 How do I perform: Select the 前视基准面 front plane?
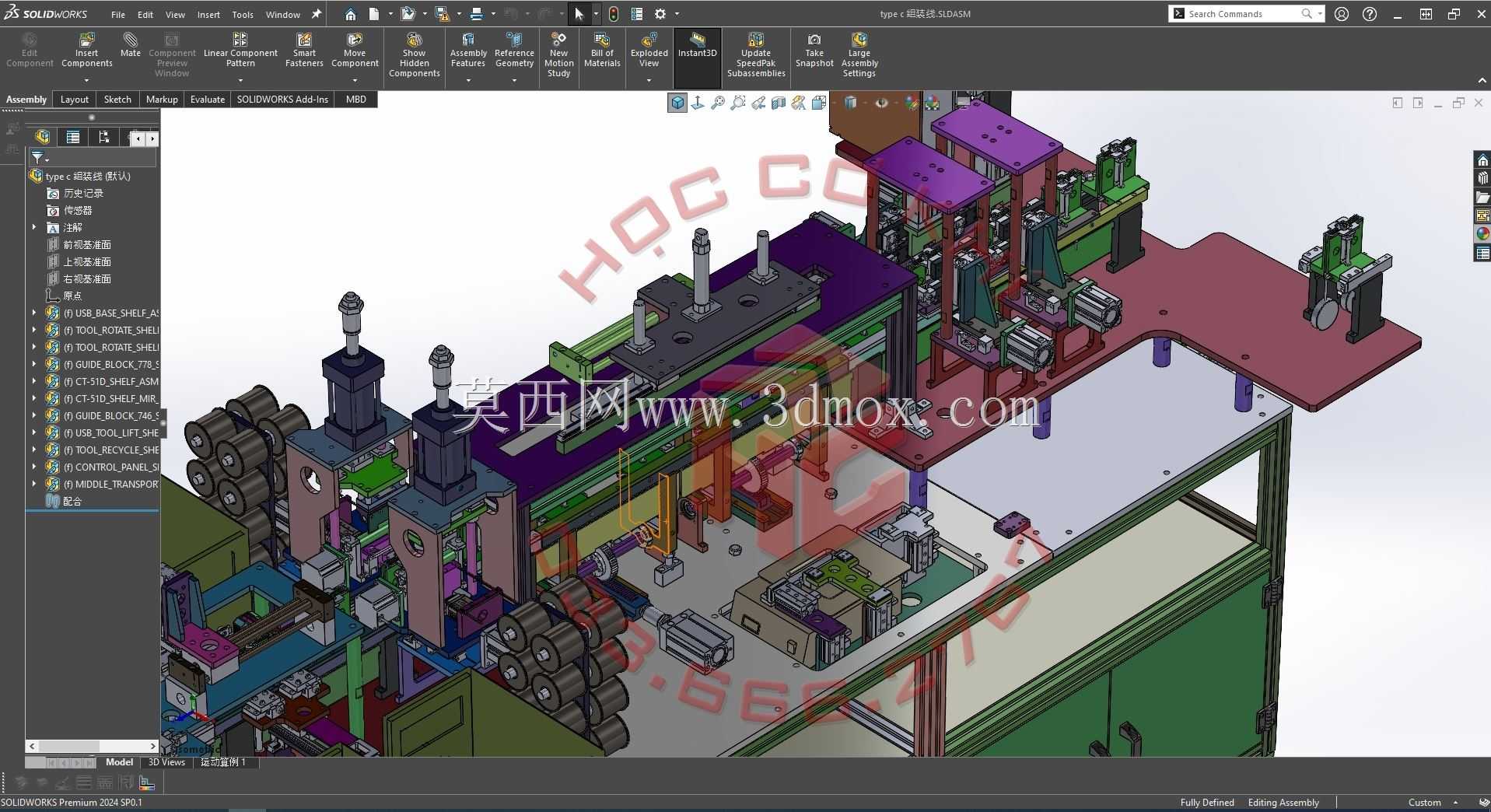click(x=87, y=244)
